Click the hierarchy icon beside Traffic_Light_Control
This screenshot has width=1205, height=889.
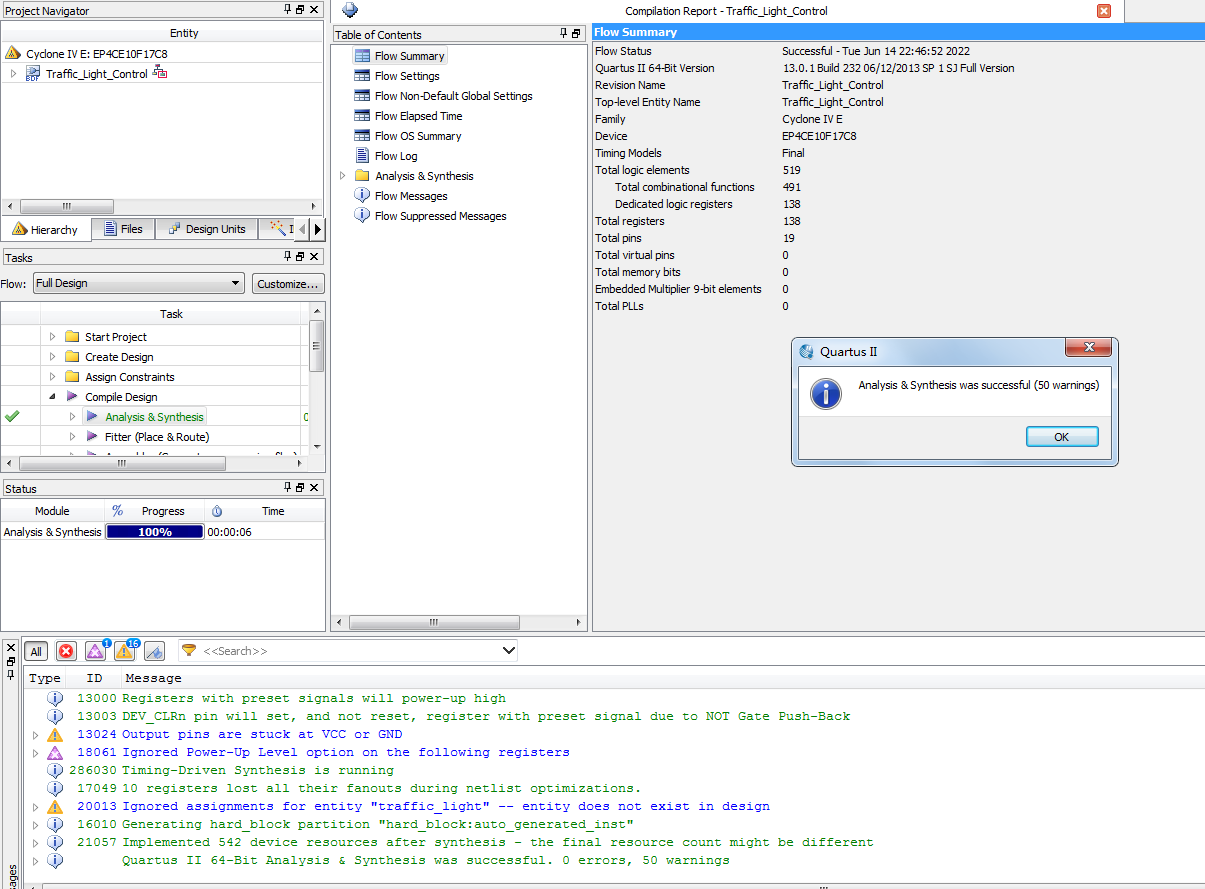160,73
